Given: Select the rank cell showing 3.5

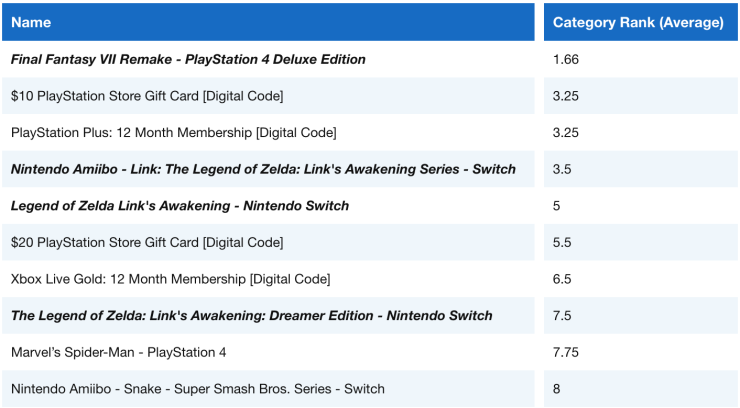Looking at the screenshot, I should click(x=562, y=169).
